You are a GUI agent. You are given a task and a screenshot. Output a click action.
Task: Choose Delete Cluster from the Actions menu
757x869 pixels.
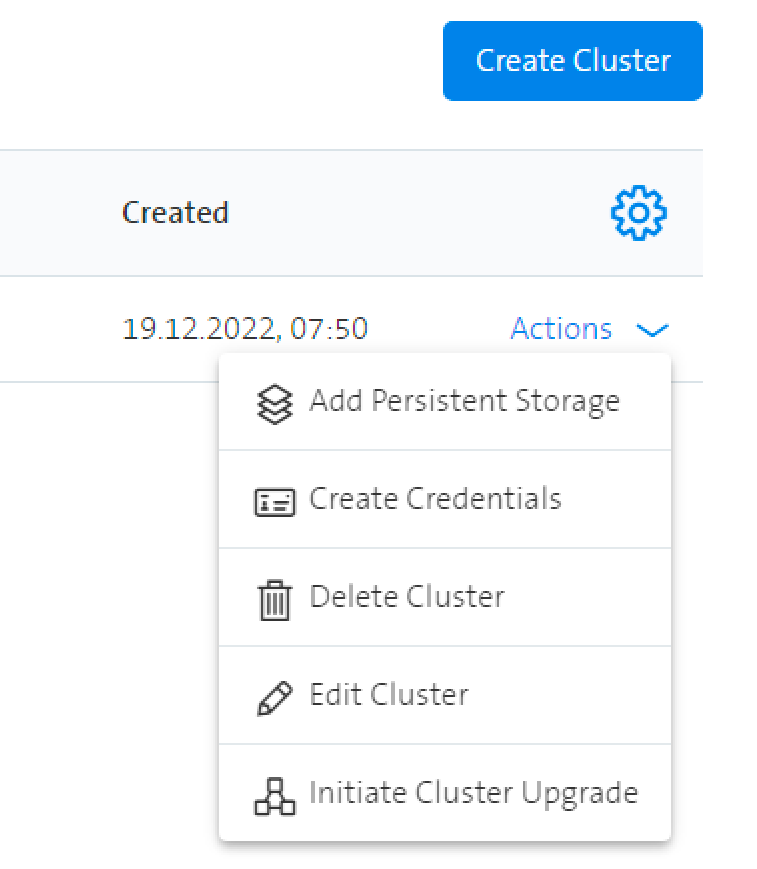coord(445,597)
